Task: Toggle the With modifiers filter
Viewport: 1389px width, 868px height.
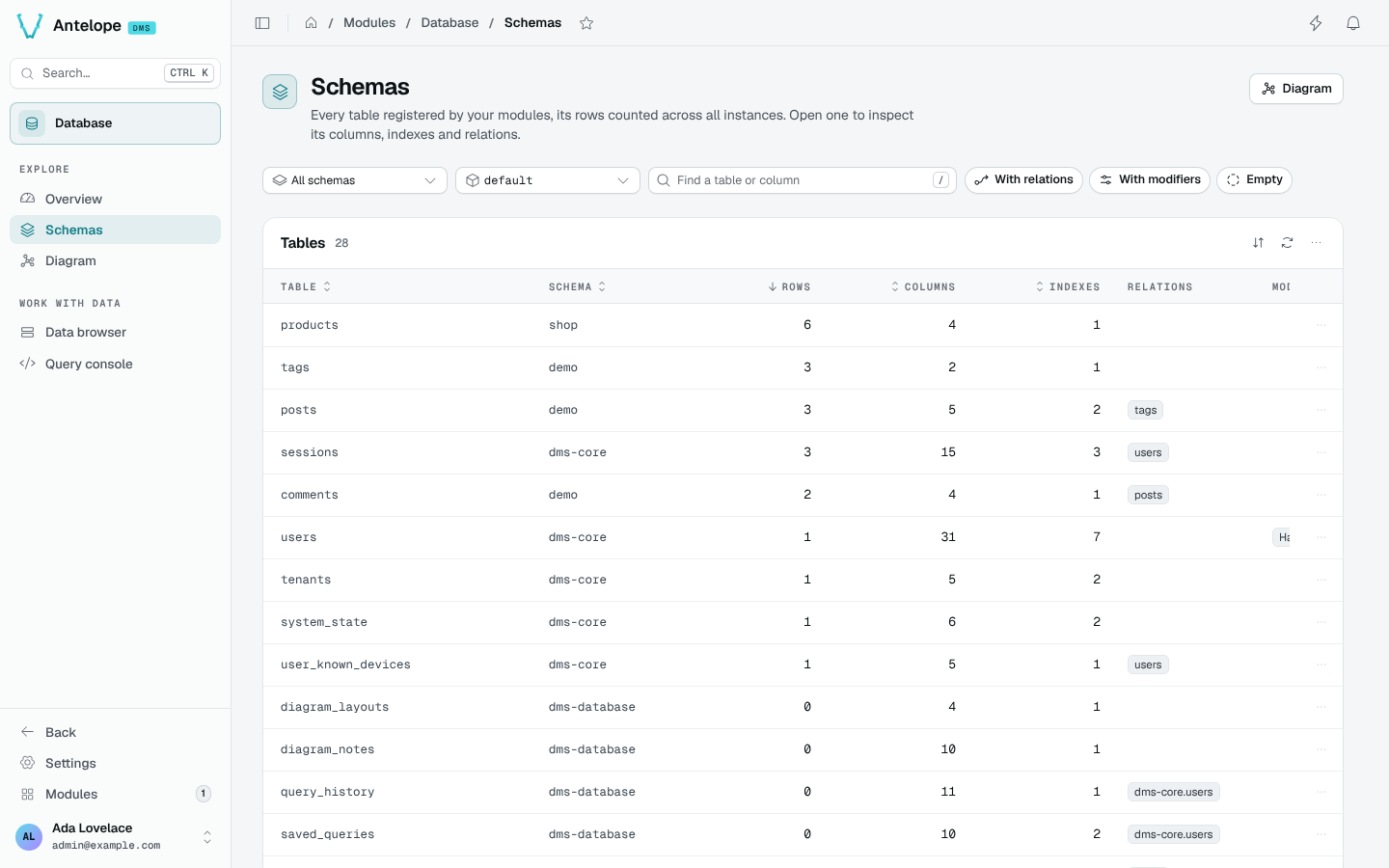Action: point(1150,180)
